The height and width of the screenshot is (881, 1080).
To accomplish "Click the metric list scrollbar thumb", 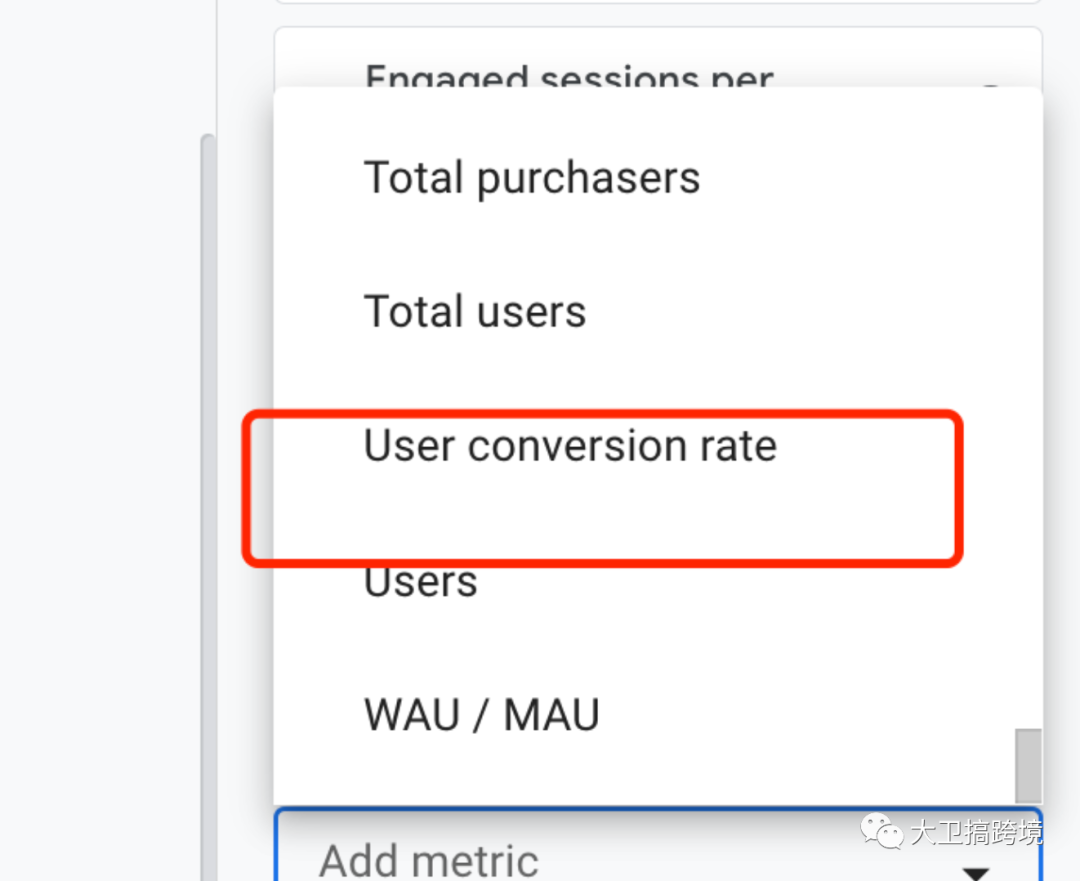I will pos(1027,765).
